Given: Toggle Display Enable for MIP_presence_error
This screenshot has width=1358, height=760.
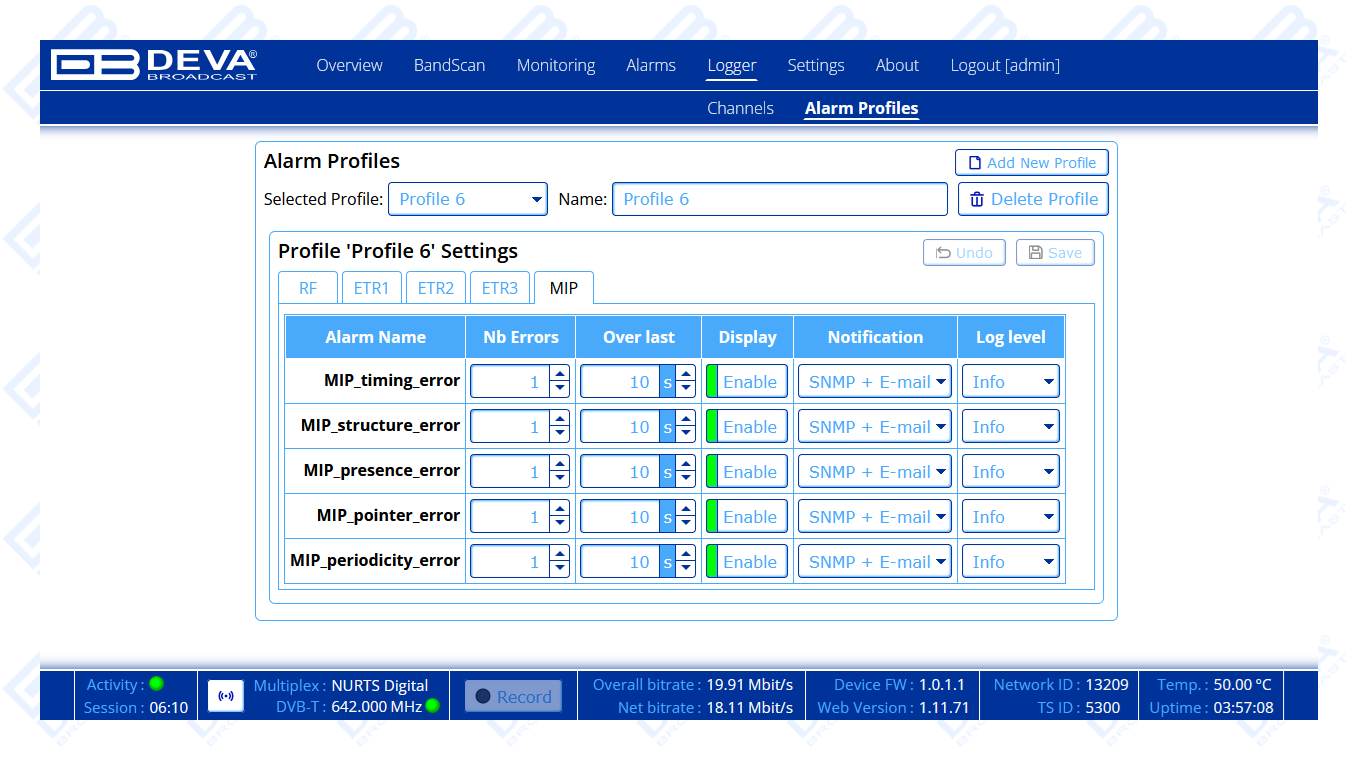Looking at the screenshot, I should point(747,472).
